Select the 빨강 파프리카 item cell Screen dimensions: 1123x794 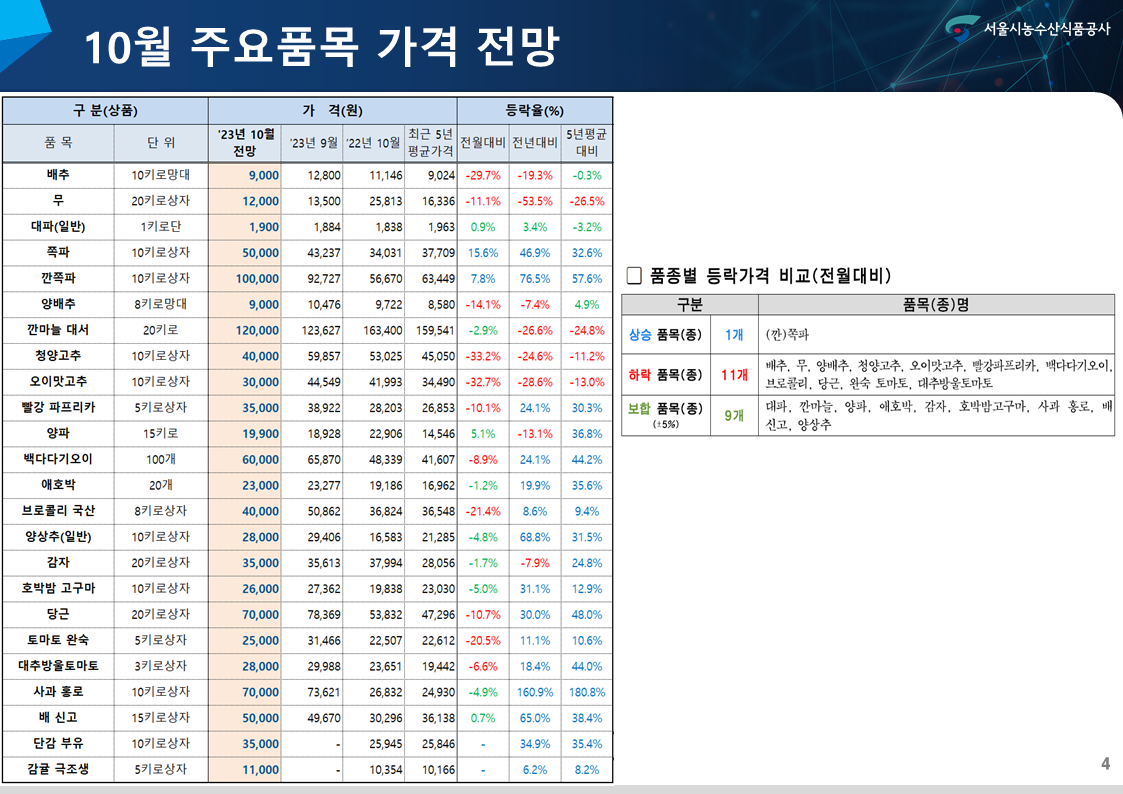click(x=58, y=407)
